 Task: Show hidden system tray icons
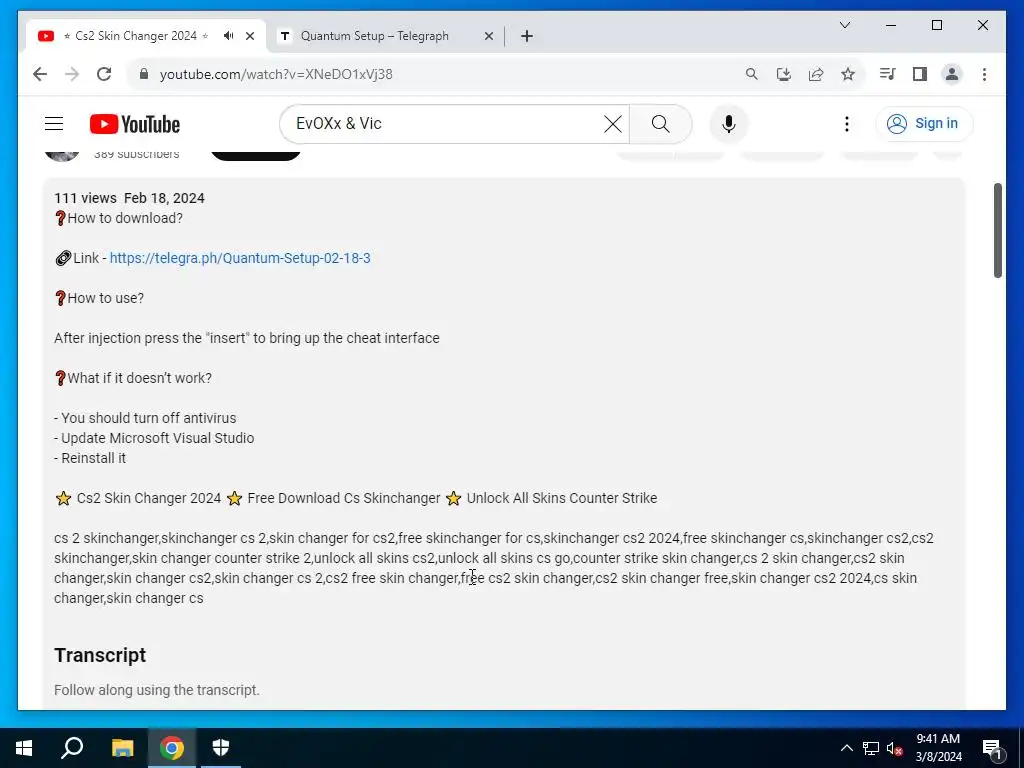[846, 748]
